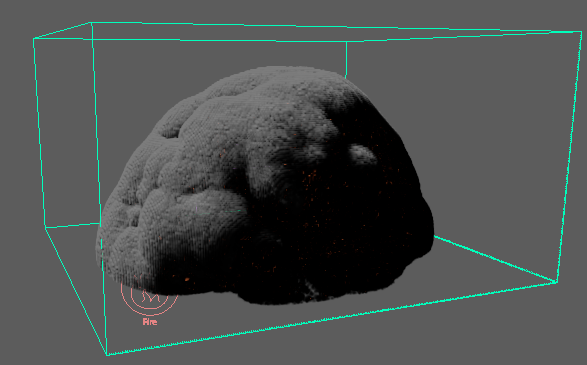
Task: Select the dark smoke volume
Action: pos(265,185)
